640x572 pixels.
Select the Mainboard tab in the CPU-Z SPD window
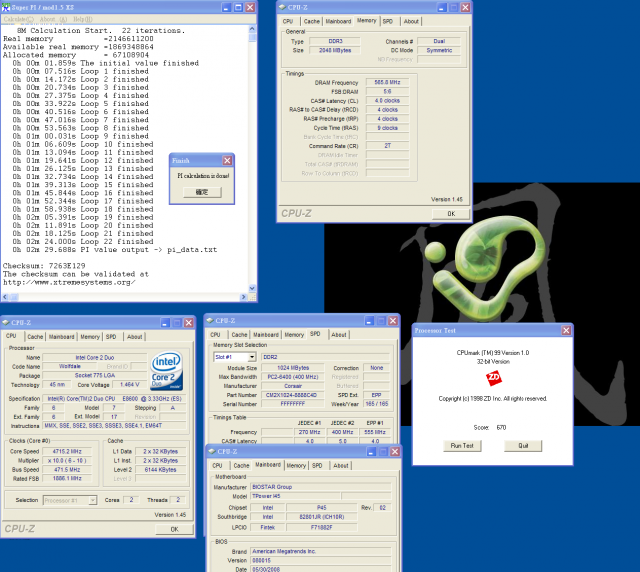tap(266, 335)
